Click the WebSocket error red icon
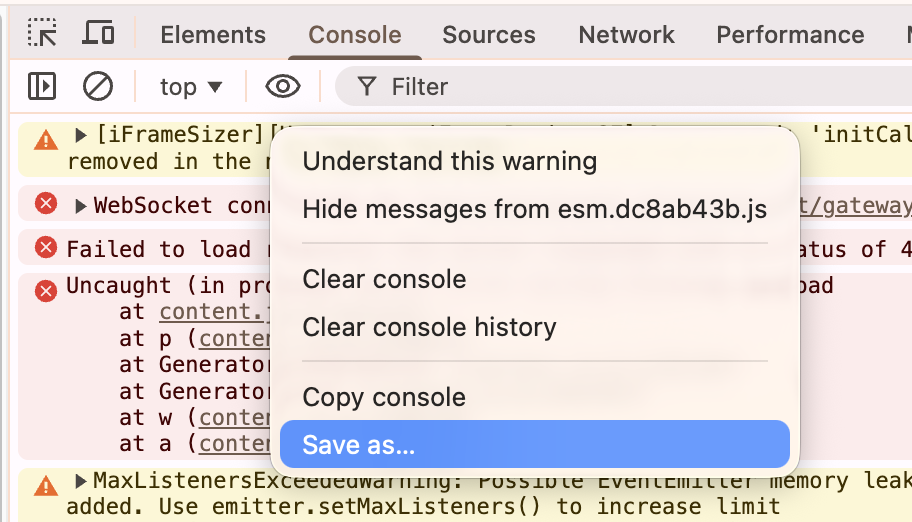 [46, 204]
